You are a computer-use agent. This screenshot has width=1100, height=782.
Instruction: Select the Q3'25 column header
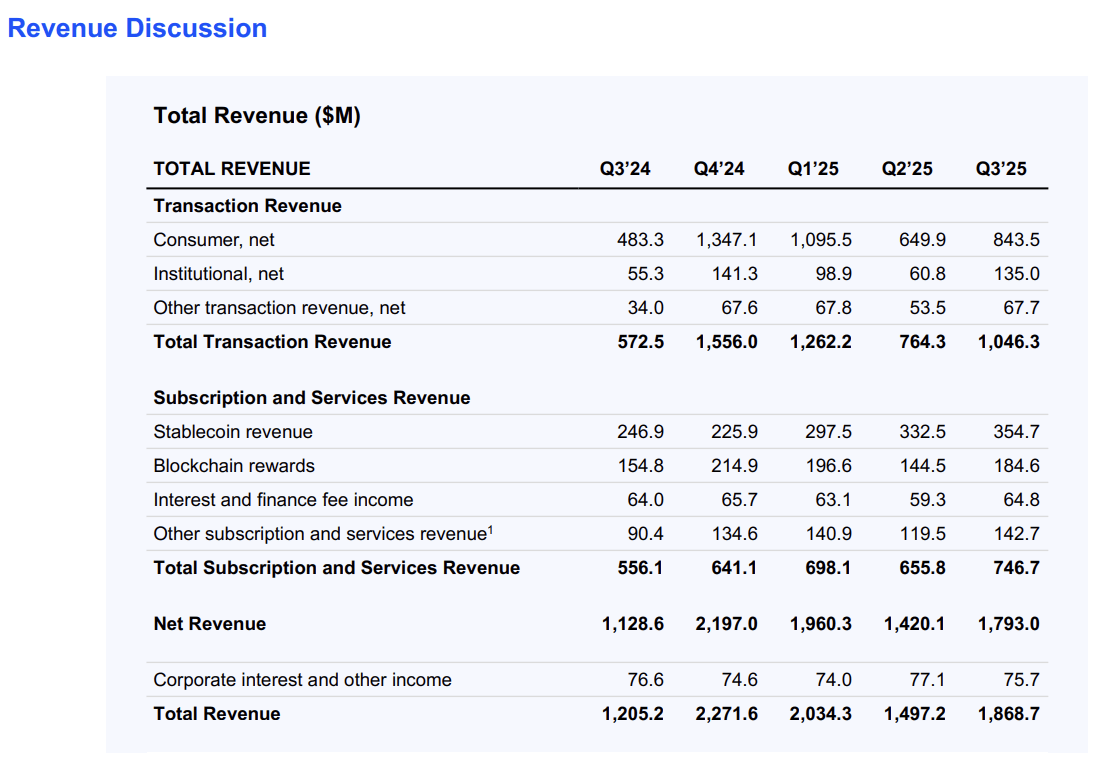tap(1001, 169)
